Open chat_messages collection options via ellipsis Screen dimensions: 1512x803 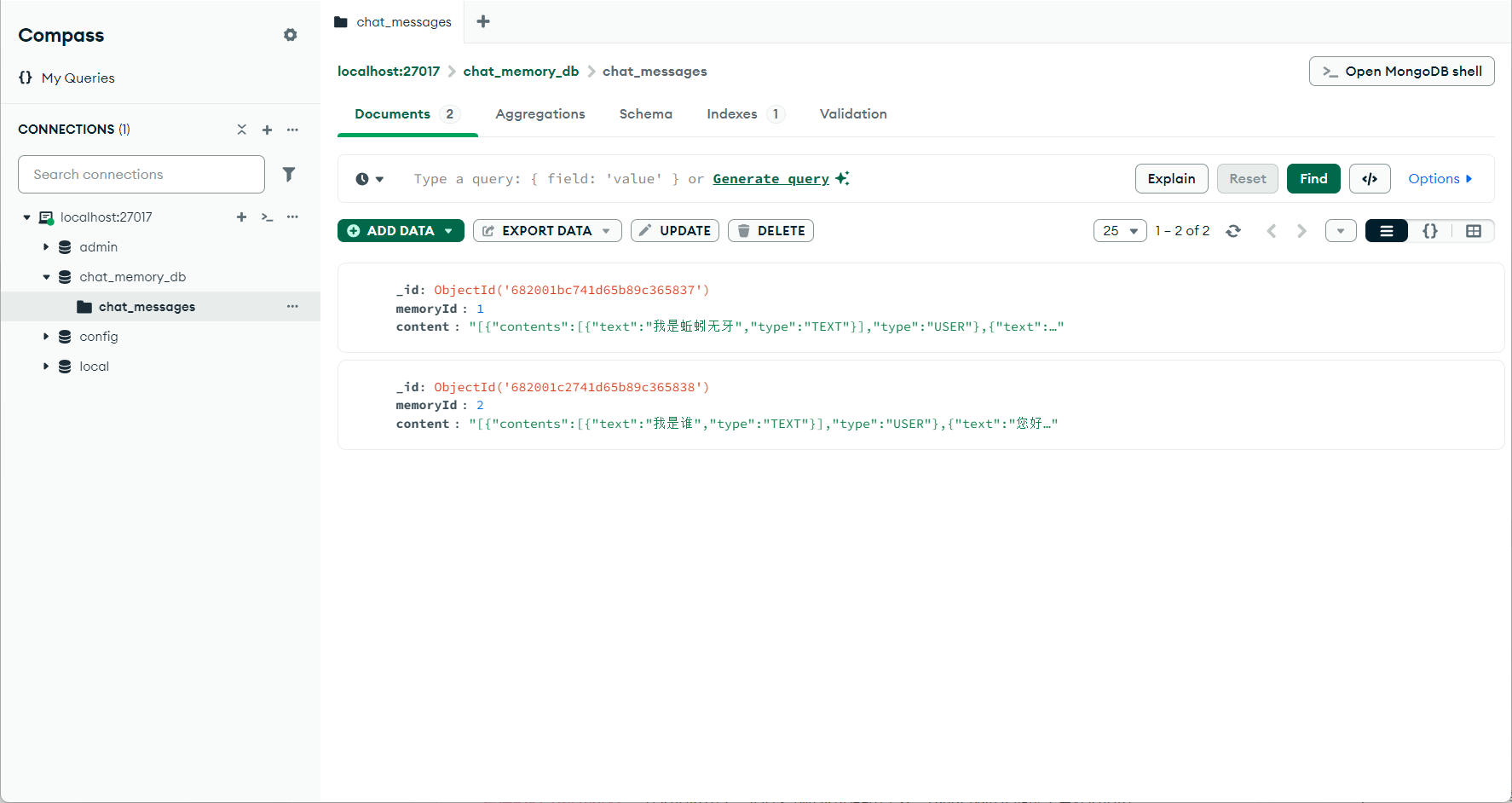pyautogui.click(x=292, y=306)
